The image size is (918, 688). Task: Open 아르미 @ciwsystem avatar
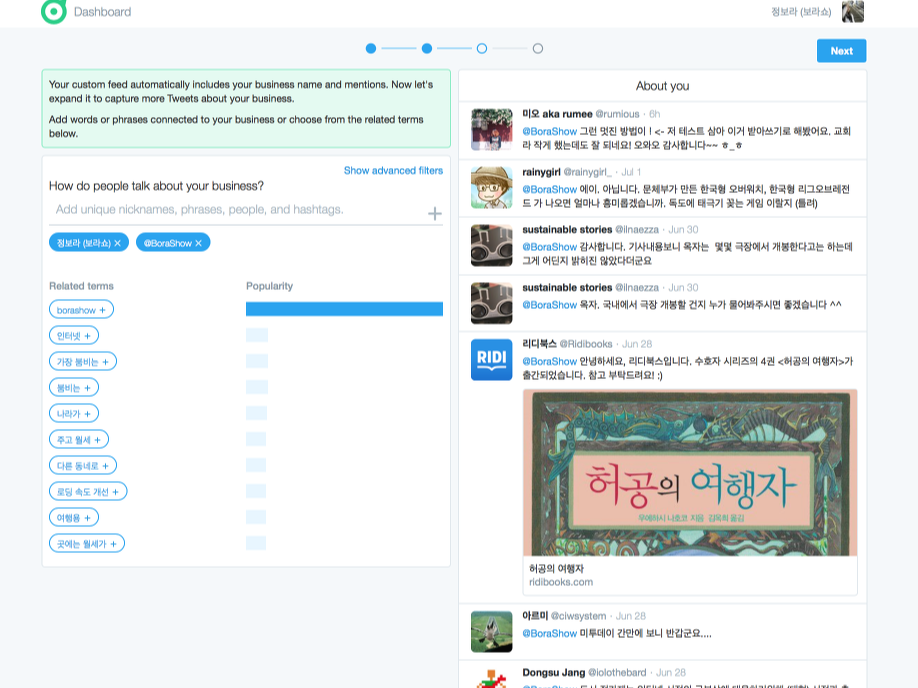[492, 632]
